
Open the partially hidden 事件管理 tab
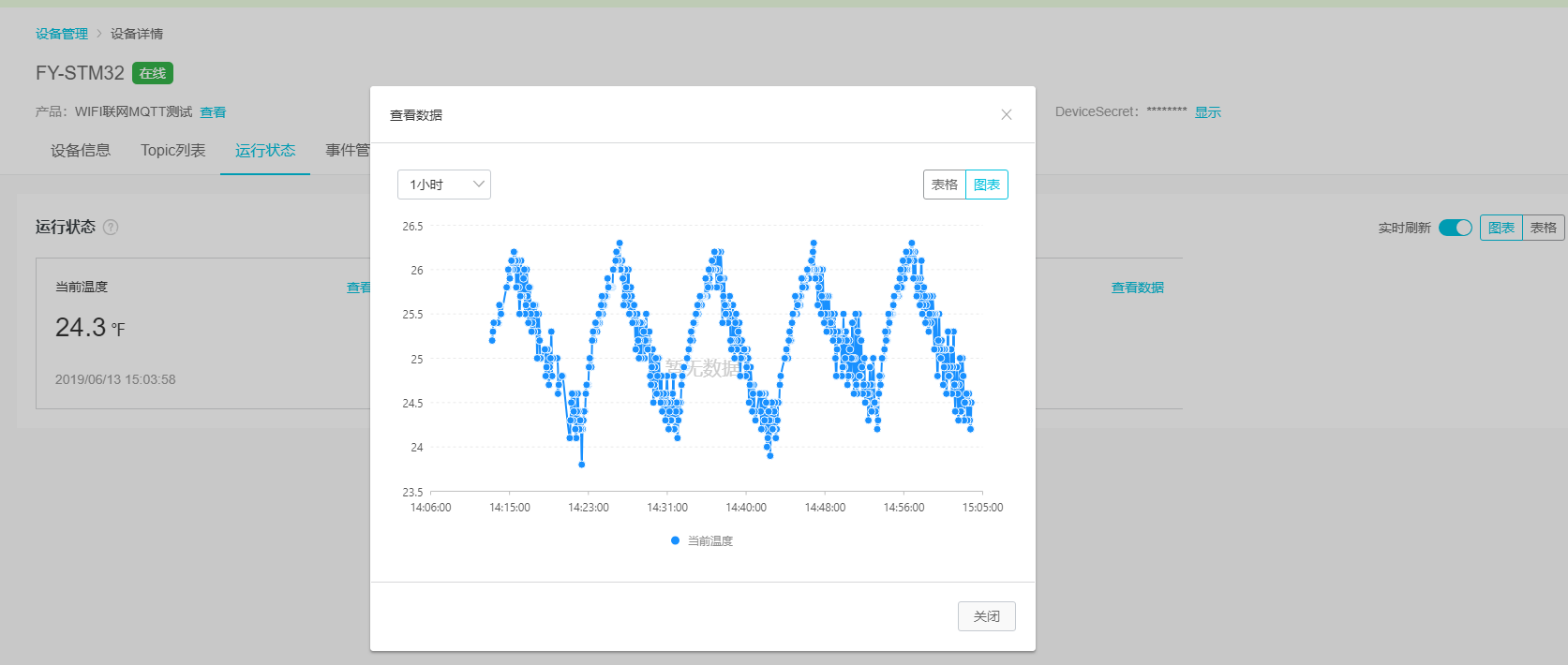348,151
